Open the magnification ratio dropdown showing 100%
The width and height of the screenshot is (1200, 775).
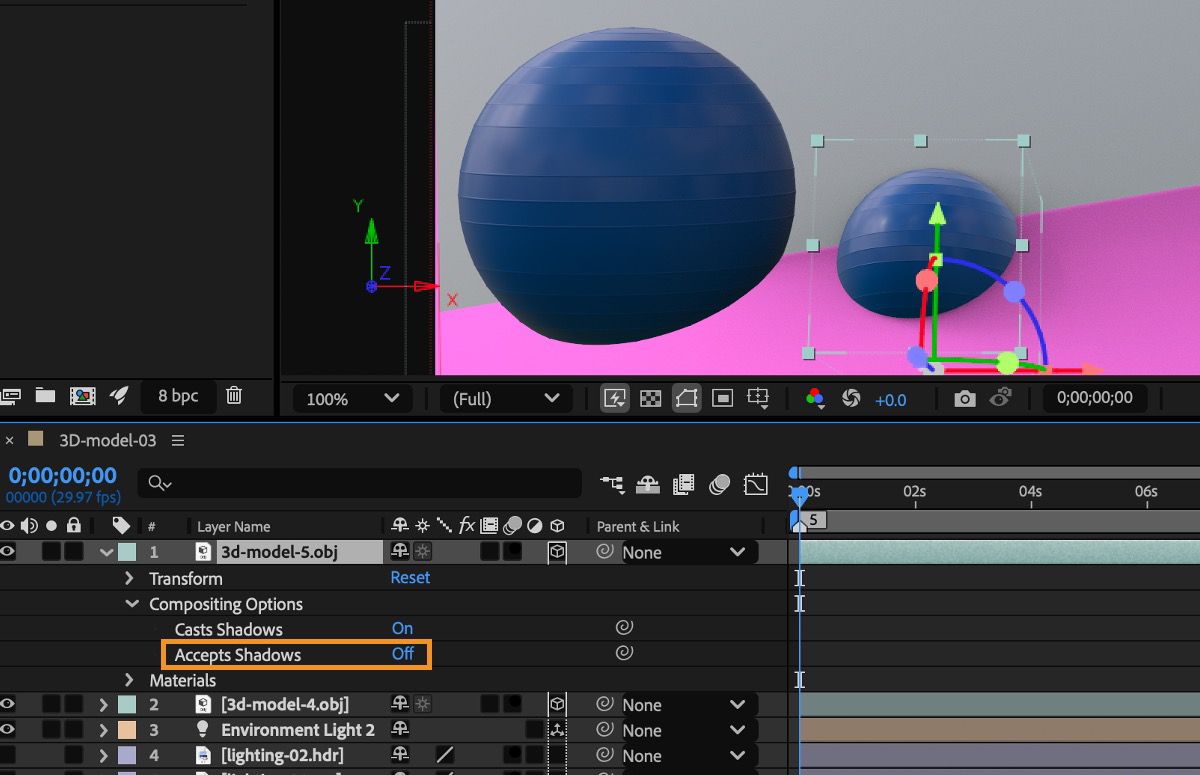(350, 398)
